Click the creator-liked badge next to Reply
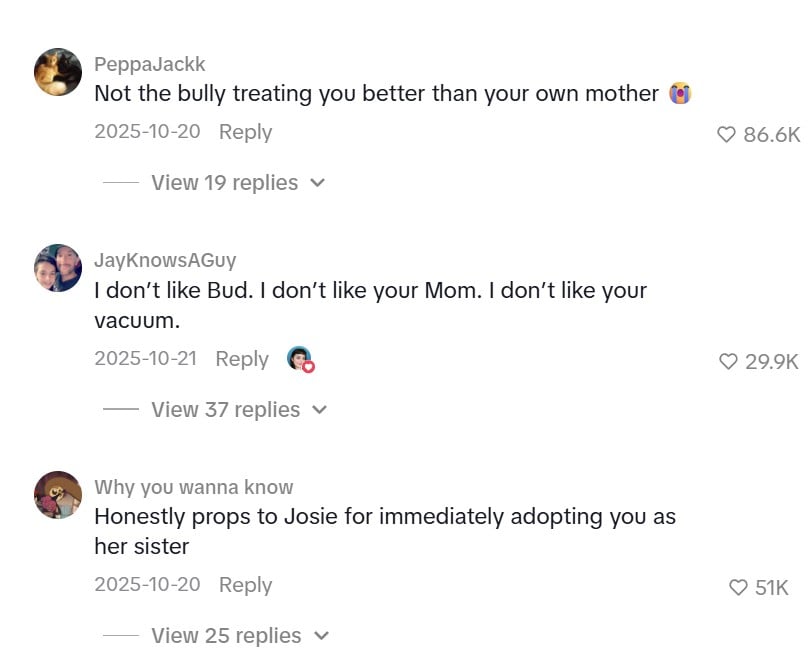 [300, 359]
